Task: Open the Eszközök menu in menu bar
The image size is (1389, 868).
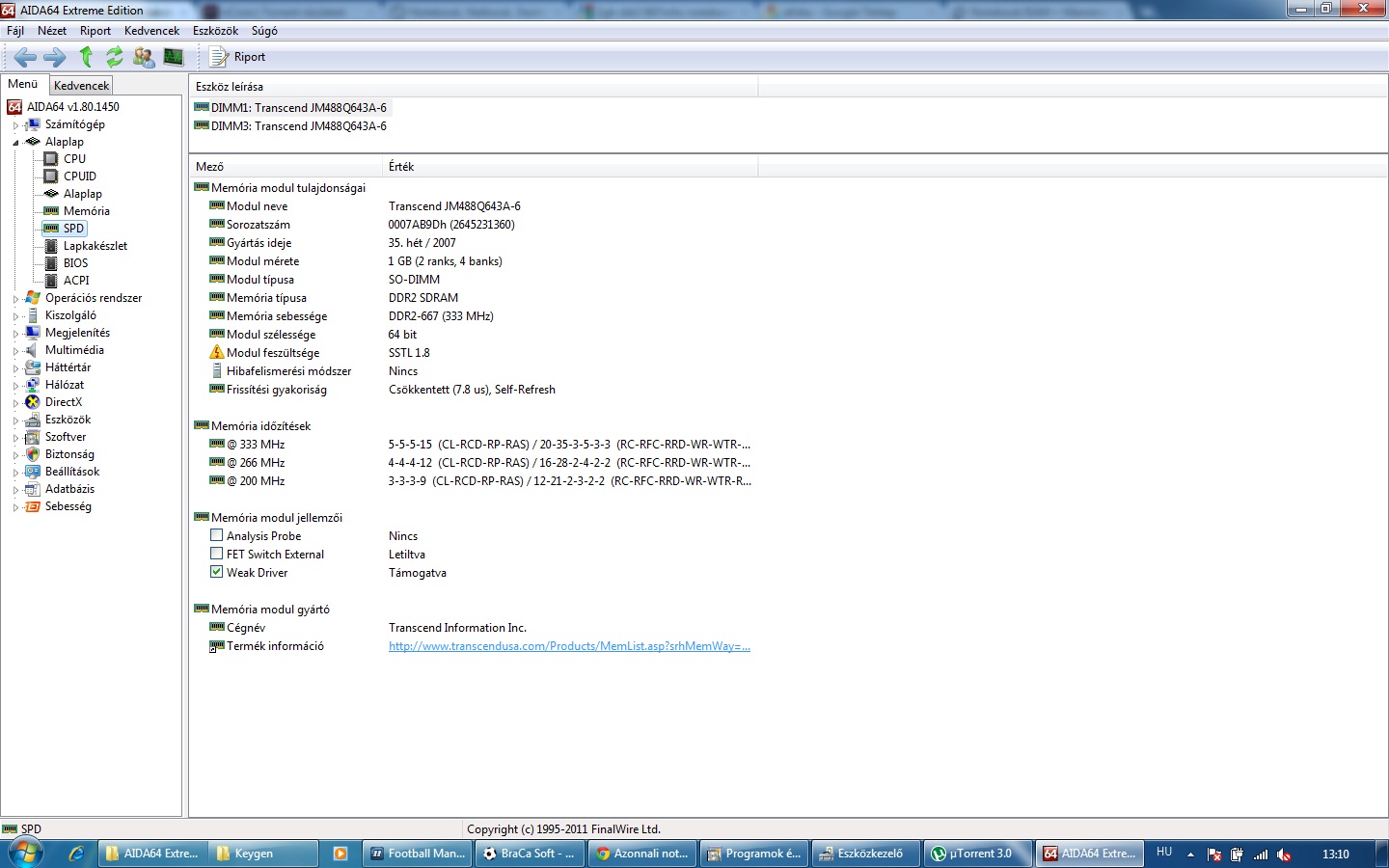Action: (x=215, y=31)
